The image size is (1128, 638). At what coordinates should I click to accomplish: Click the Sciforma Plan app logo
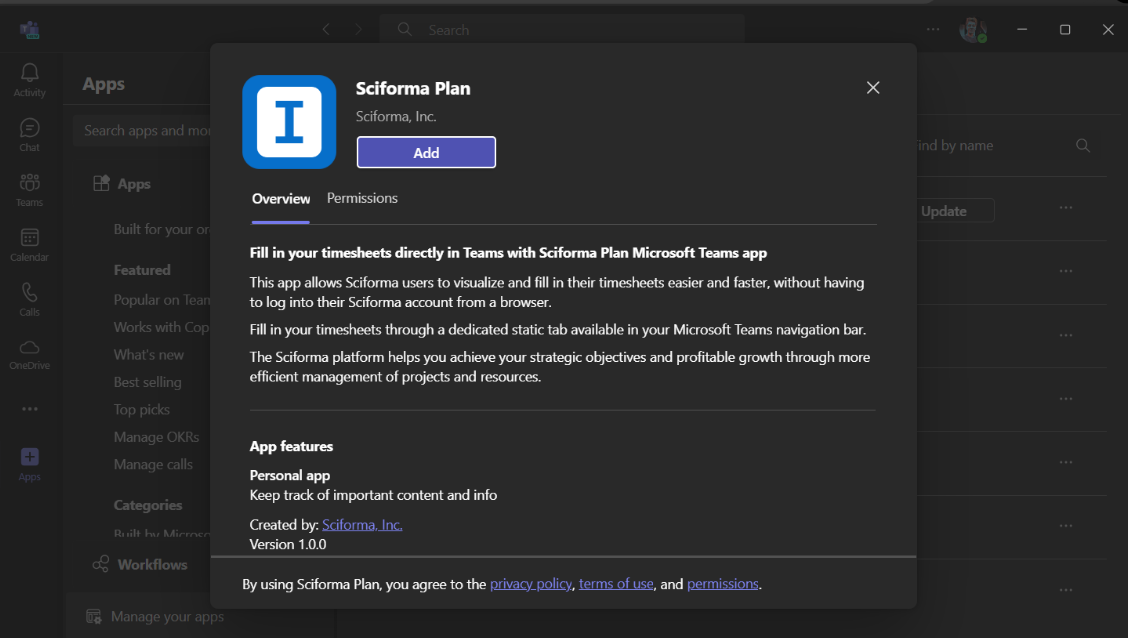(289, 122)
